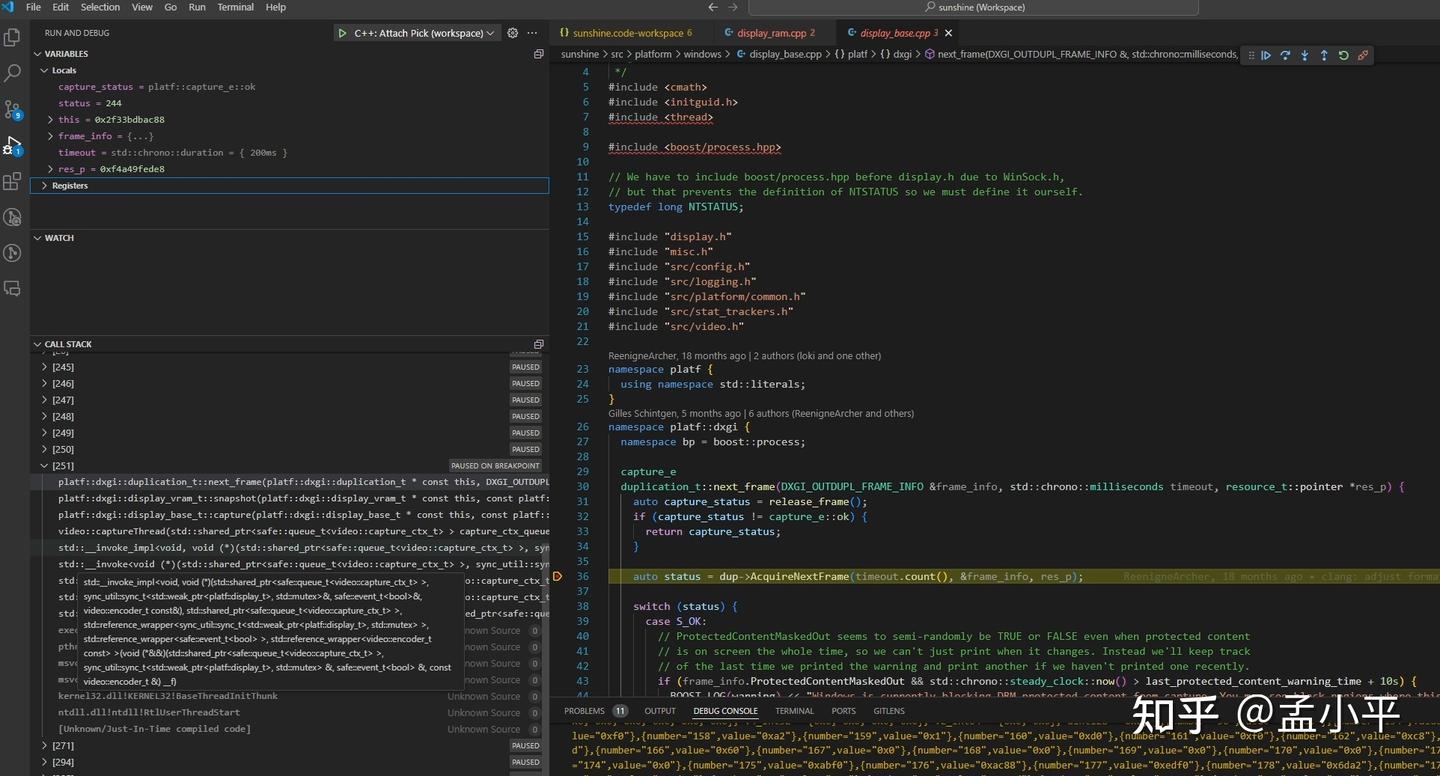The width and height of the screenshot is (1440, 776).
Task: Open the Source Control view
Action: [13, 109]
